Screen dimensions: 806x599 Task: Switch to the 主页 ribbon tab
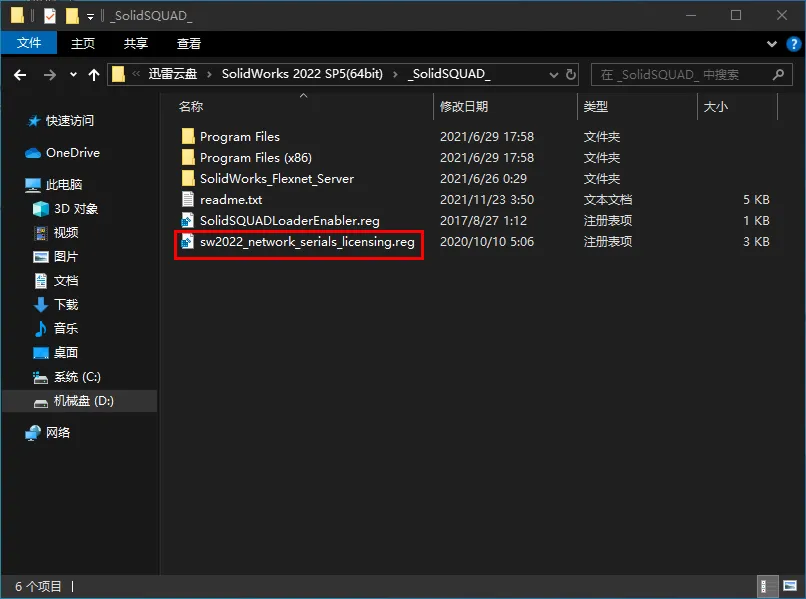[83, 43]
